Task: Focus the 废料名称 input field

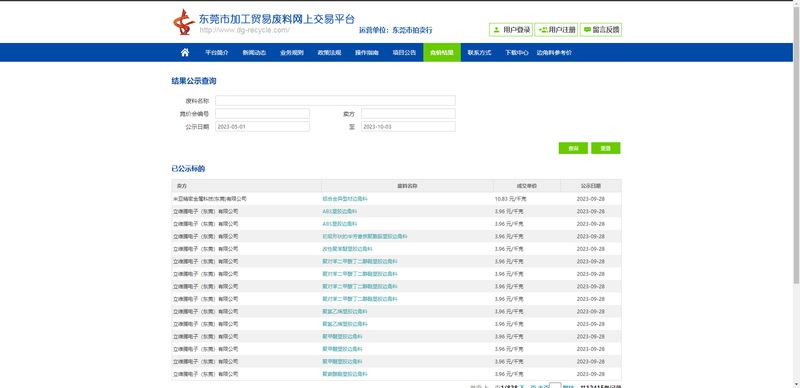Action: (335, 101)
